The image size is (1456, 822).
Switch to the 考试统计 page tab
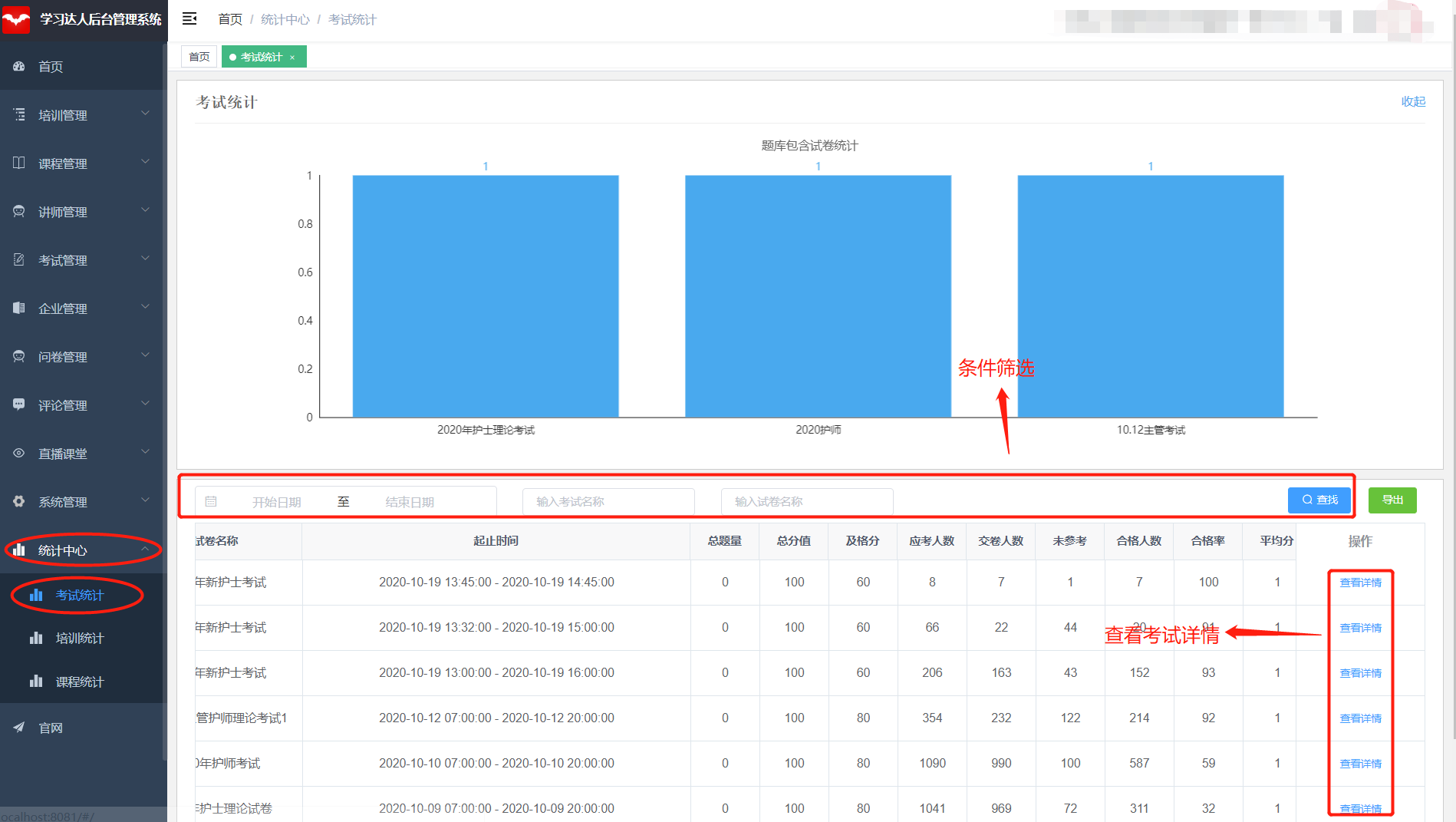click(x=264, y=57)
